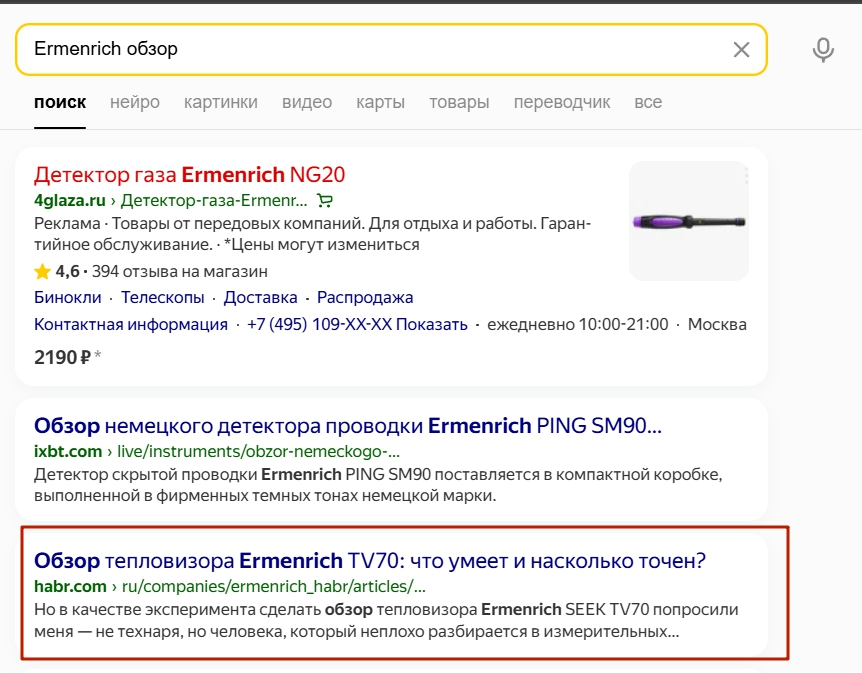Start voice search with the microphone icon
Screen dimensions: 862x673
tap(823, 50)
